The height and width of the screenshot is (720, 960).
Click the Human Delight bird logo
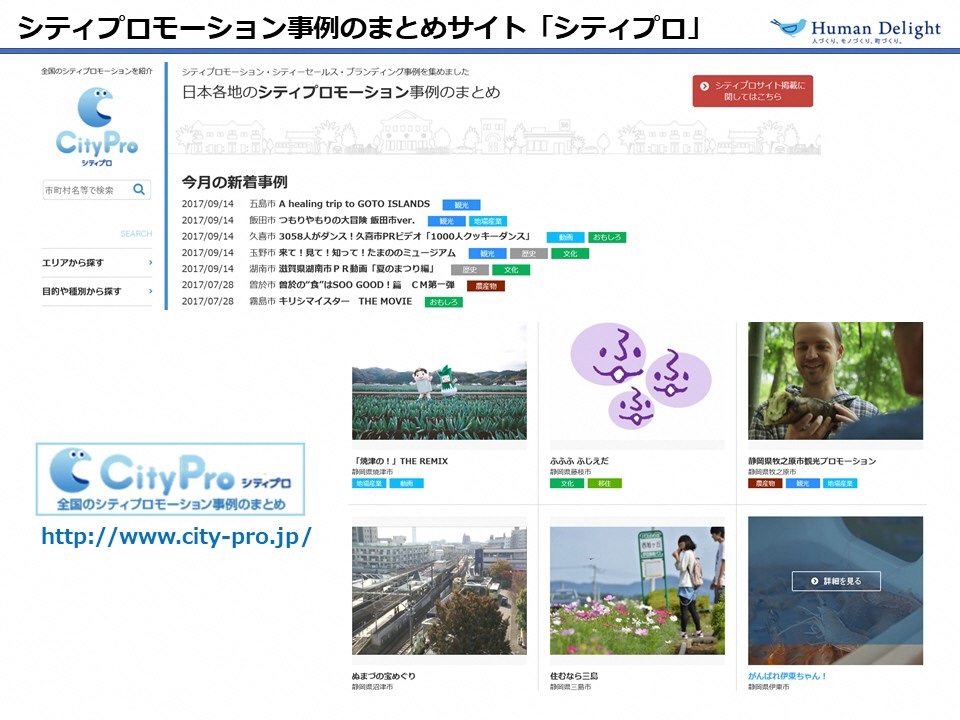(788, 28)
